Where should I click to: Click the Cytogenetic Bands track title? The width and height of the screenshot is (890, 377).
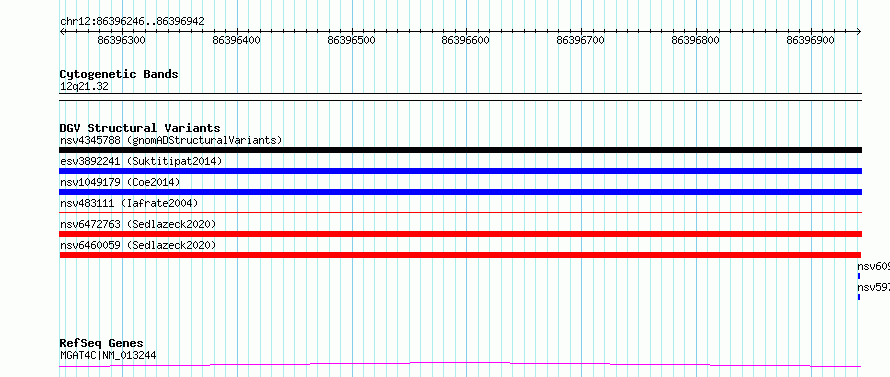(119, 74)
